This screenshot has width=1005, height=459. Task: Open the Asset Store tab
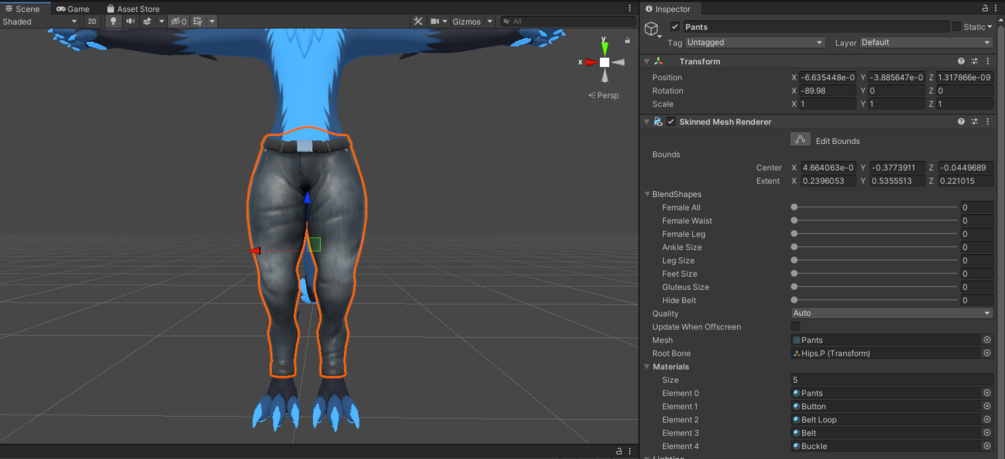point(133,9)
